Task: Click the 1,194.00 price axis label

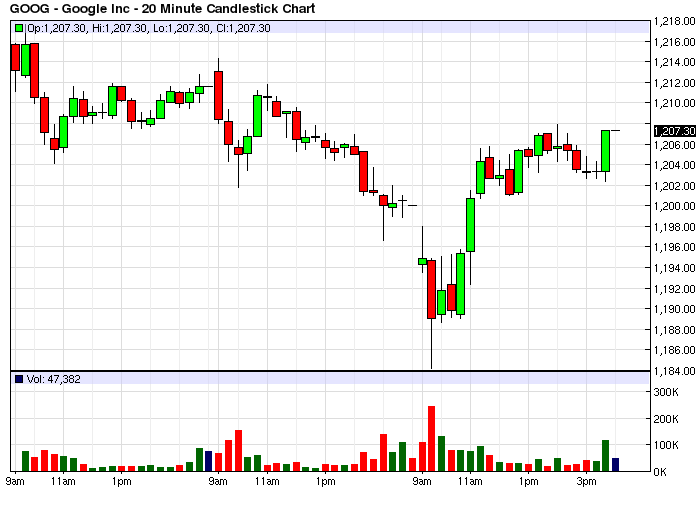Action: [x=675, y=268]
